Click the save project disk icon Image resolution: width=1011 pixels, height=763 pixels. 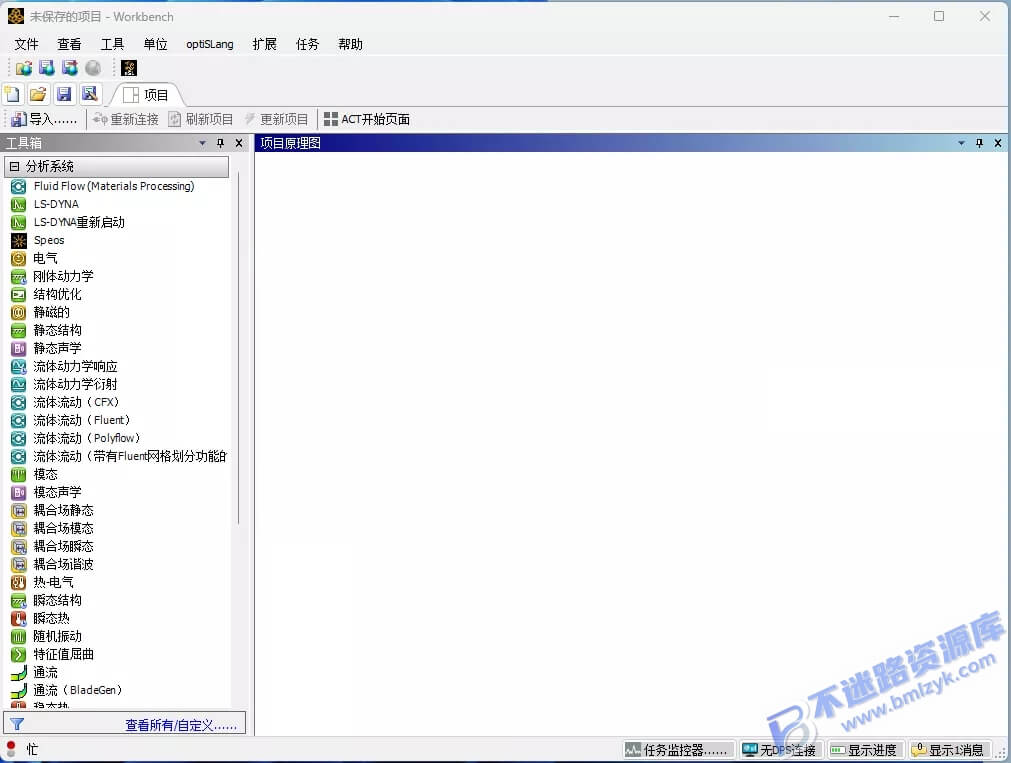click(64, 94)
